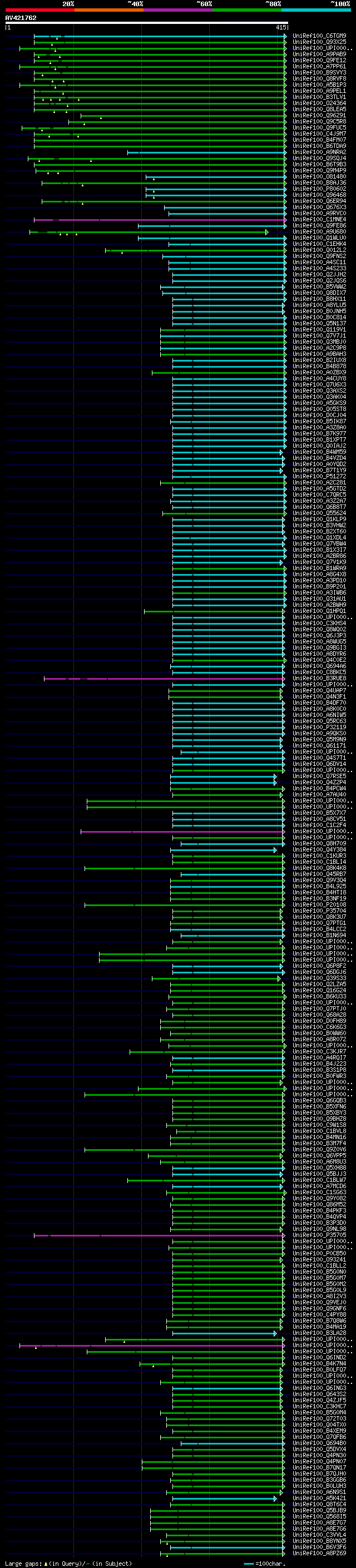Viewport: 356px width, 1568px height.
Task: Click the purple ~60% identity legend segment
Action: [179, 10]
